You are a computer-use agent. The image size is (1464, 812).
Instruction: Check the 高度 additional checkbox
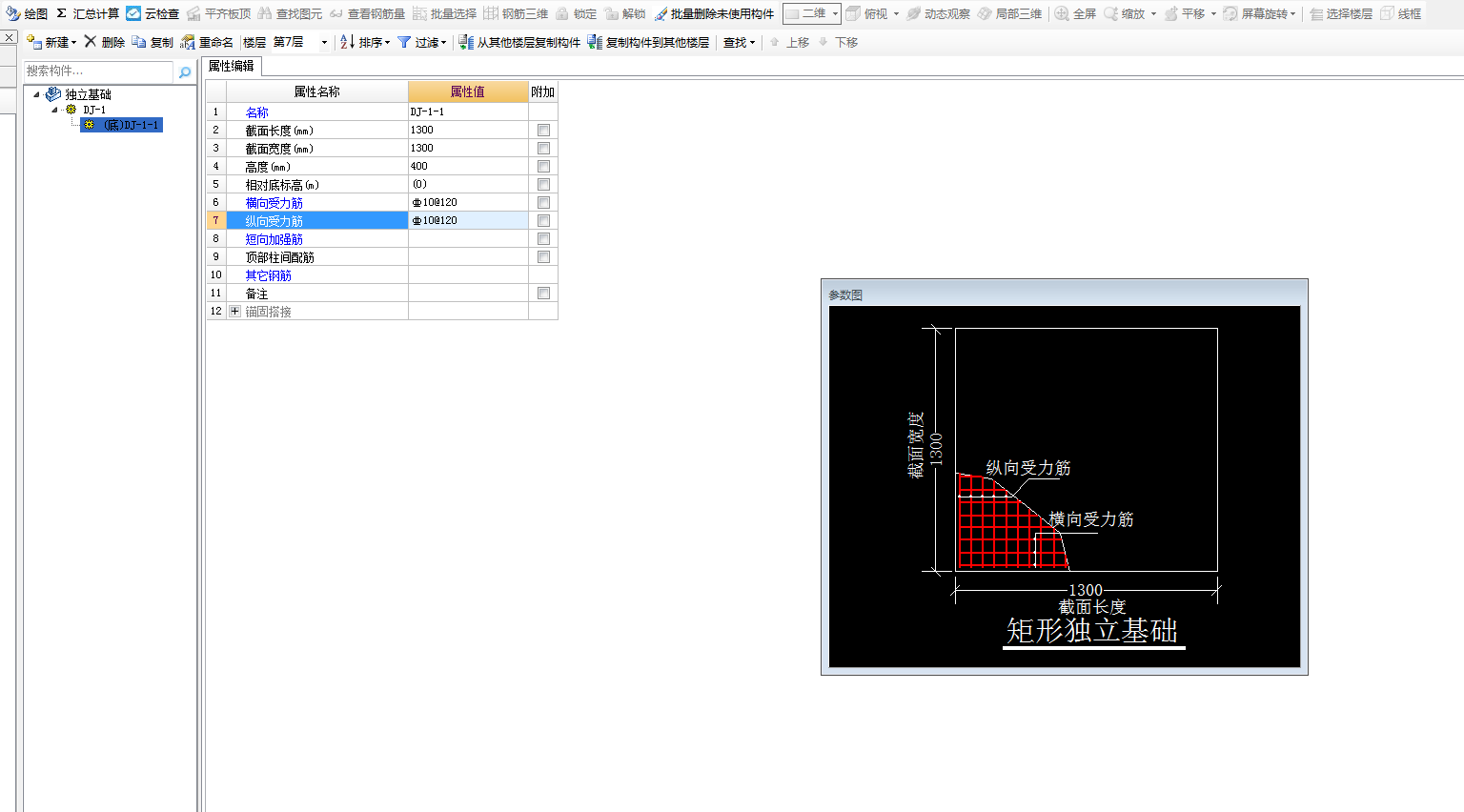coord(543,166)
